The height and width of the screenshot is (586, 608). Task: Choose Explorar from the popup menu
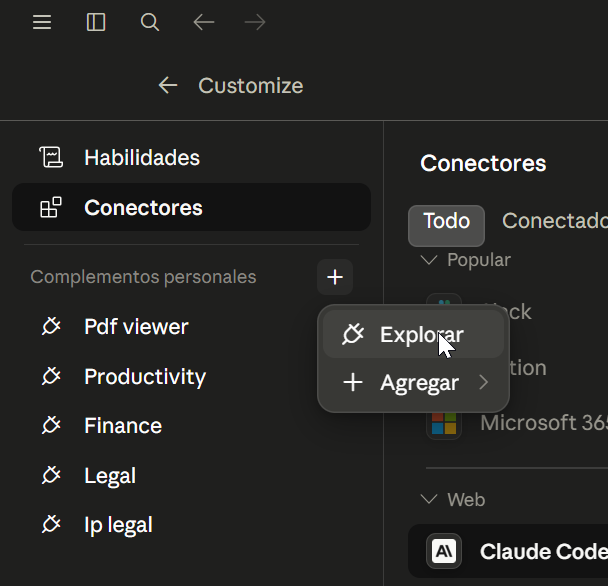pyautogui.click(x=413, y=335)
